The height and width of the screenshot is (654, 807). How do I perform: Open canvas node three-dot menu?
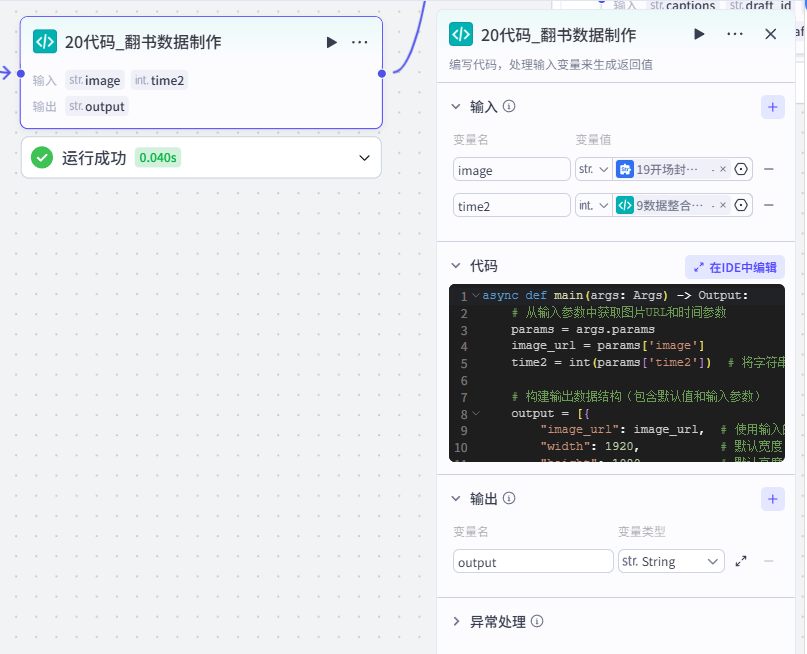[x=359, y=42]
